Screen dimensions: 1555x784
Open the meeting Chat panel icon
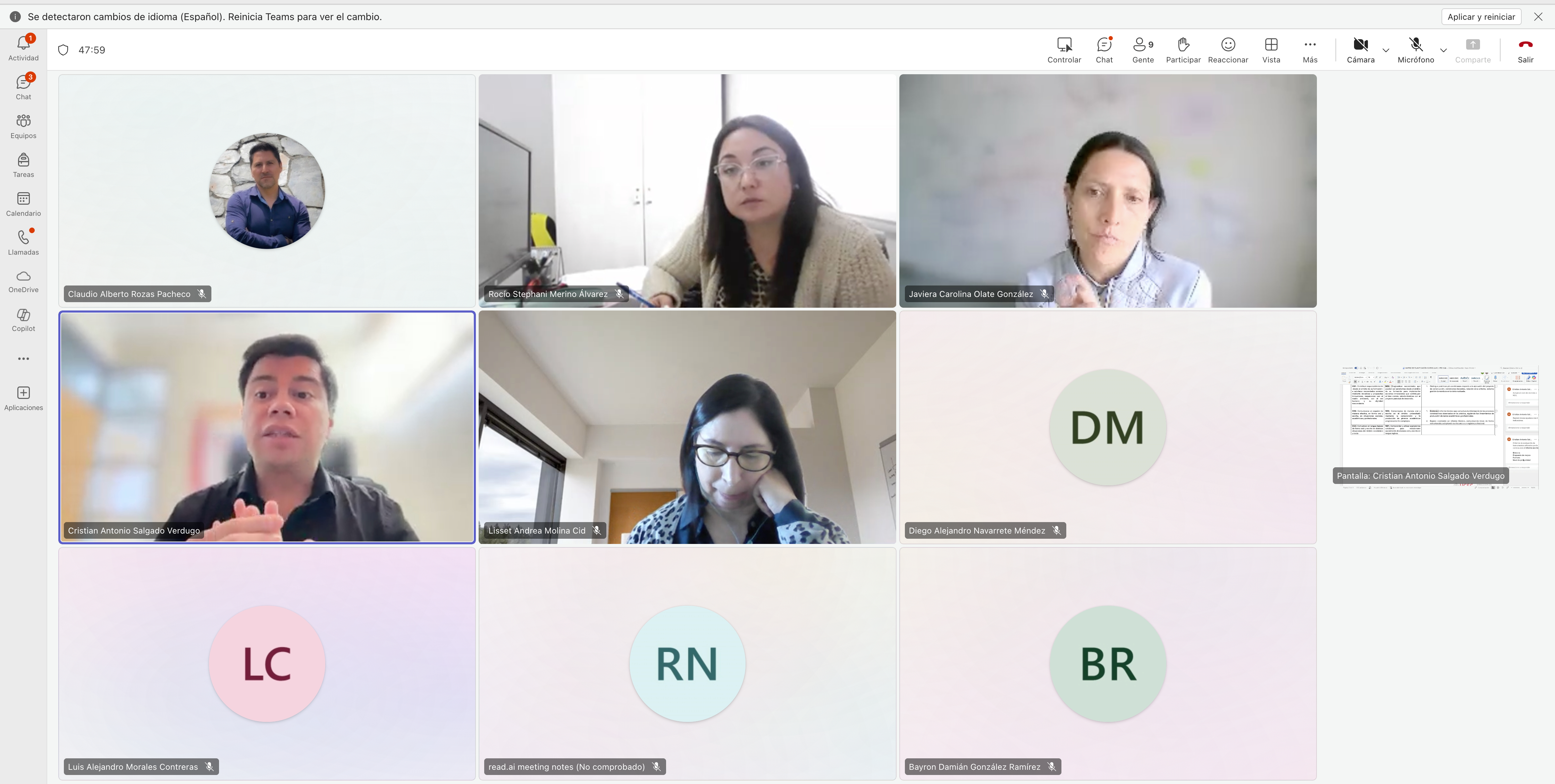pos(1104,45)
